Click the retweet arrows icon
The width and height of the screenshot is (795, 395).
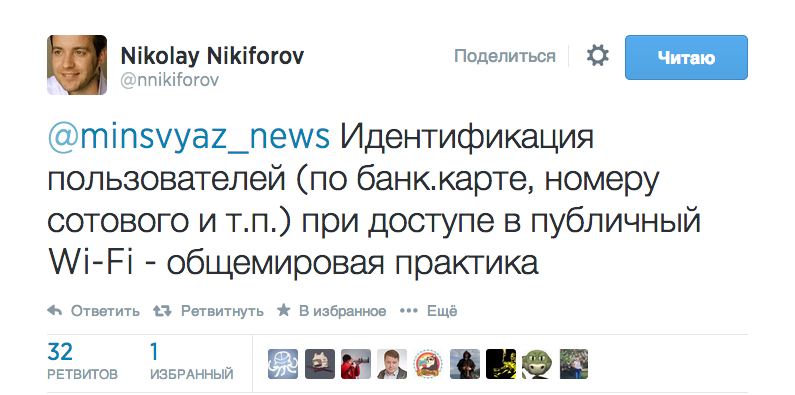point(162,310)
